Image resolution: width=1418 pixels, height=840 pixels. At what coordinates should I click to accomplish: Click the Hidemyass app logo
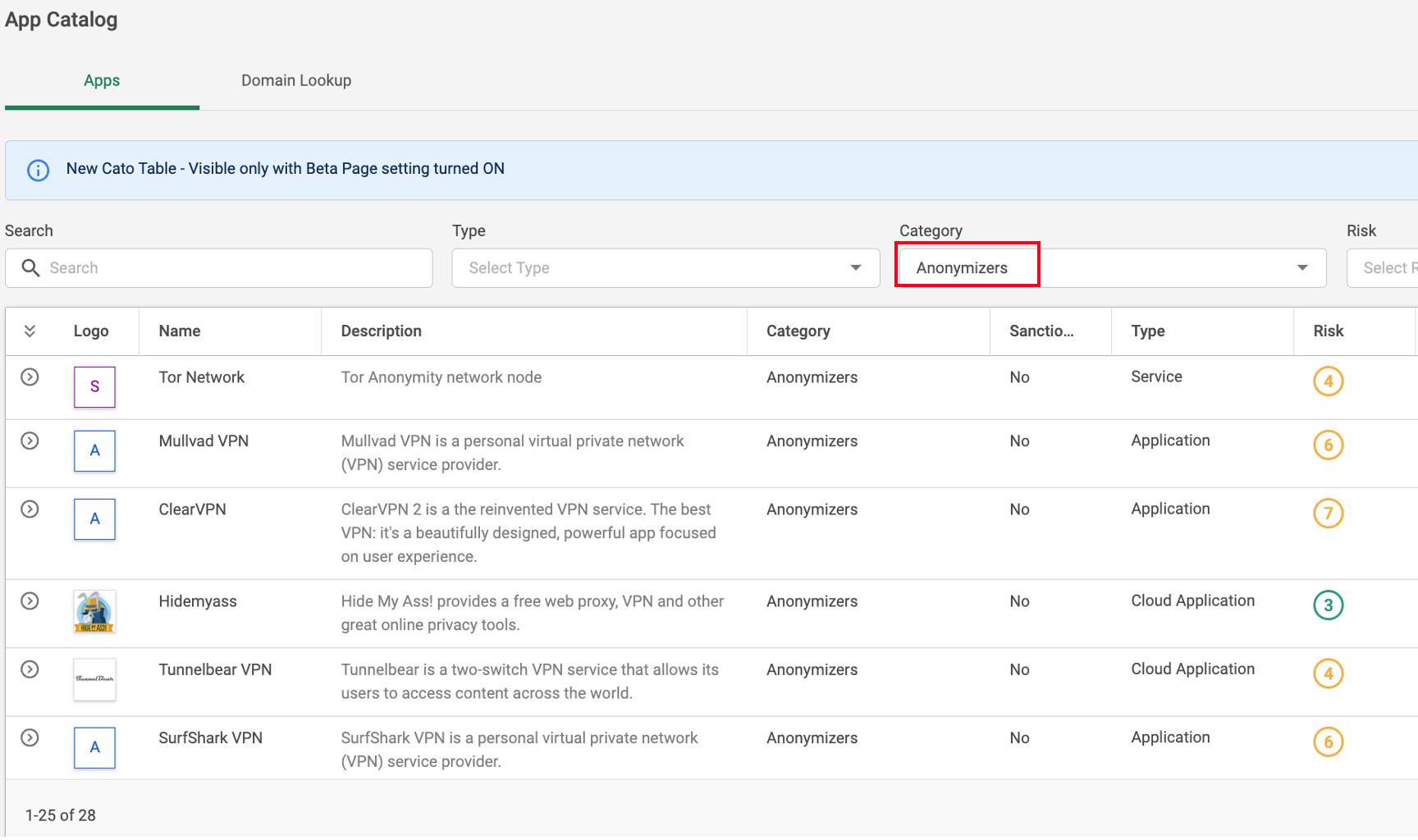point(94,611)
